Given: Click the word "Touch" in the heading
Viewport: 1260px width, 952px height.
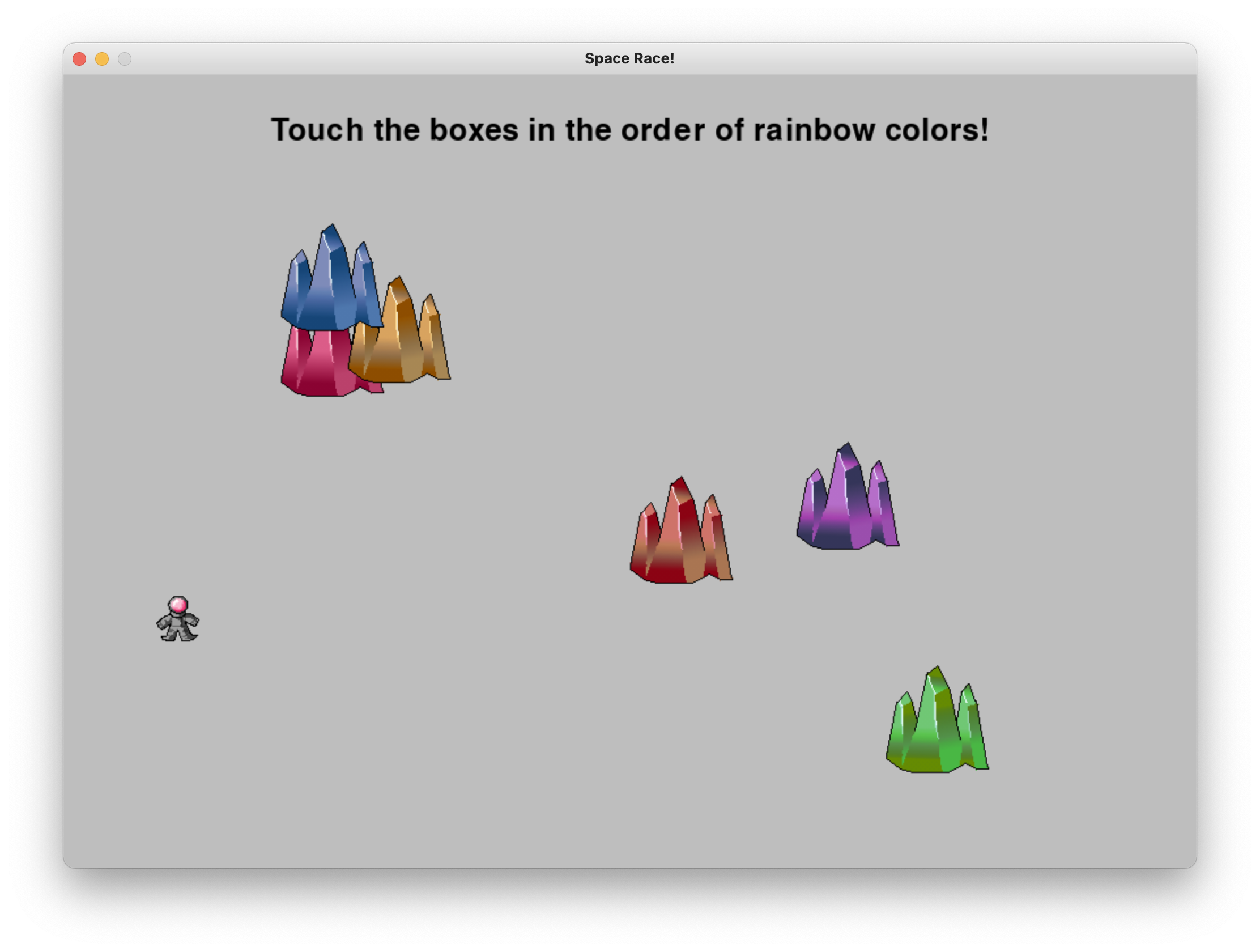Looking at the screenshot, I should tap(317, 130).
